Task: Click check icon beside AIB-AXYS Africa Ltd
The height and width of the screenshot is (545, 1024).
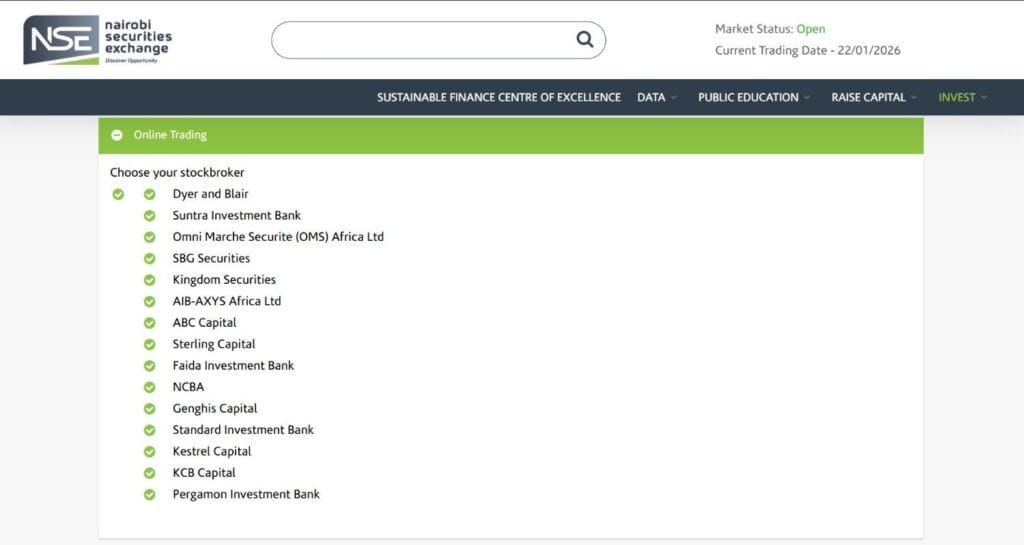Action: [x=150, y=302]
